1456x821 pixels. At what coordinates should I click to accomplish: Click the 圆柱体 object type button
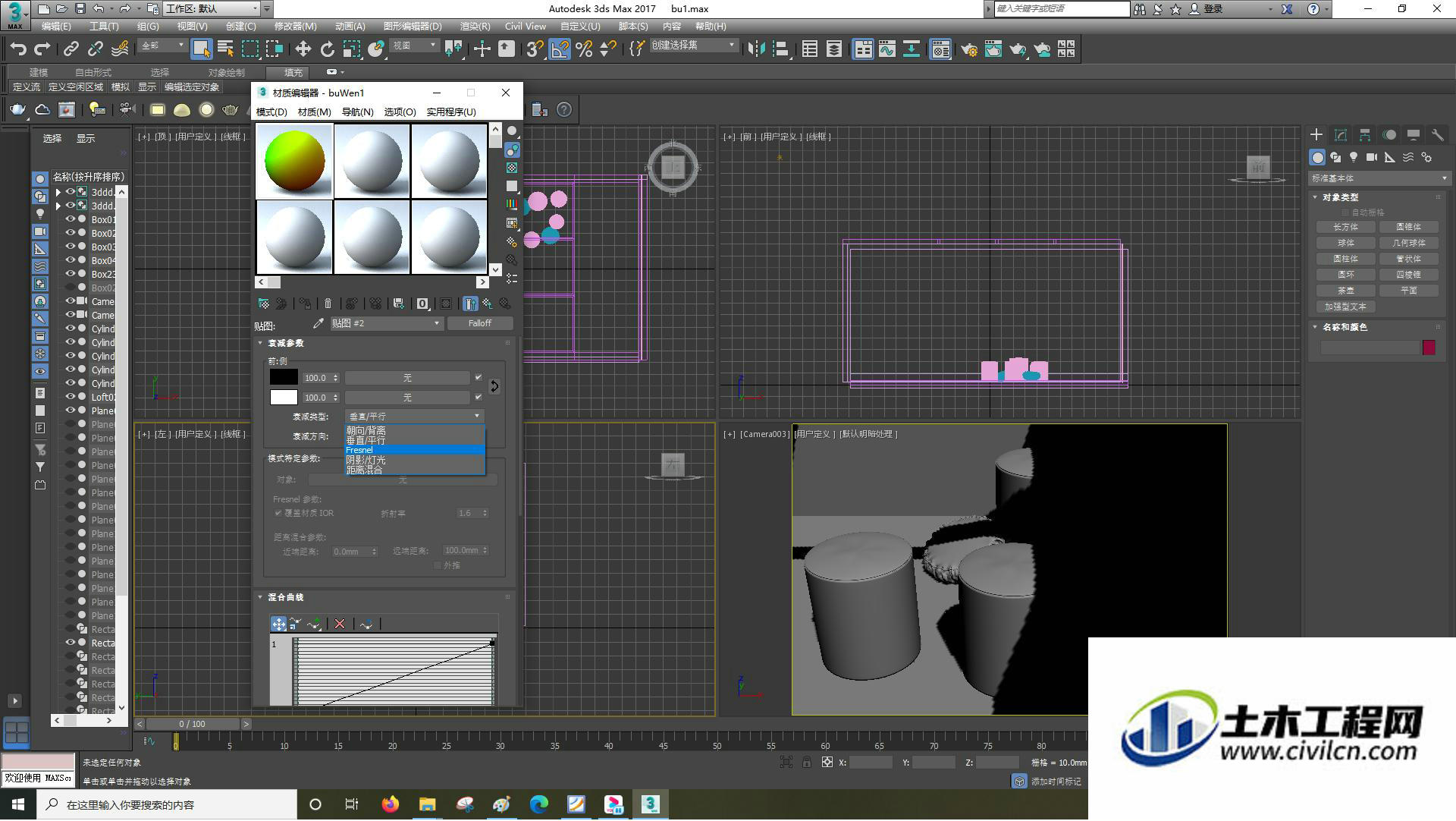pyautogui.click(x=1346, y=259)
